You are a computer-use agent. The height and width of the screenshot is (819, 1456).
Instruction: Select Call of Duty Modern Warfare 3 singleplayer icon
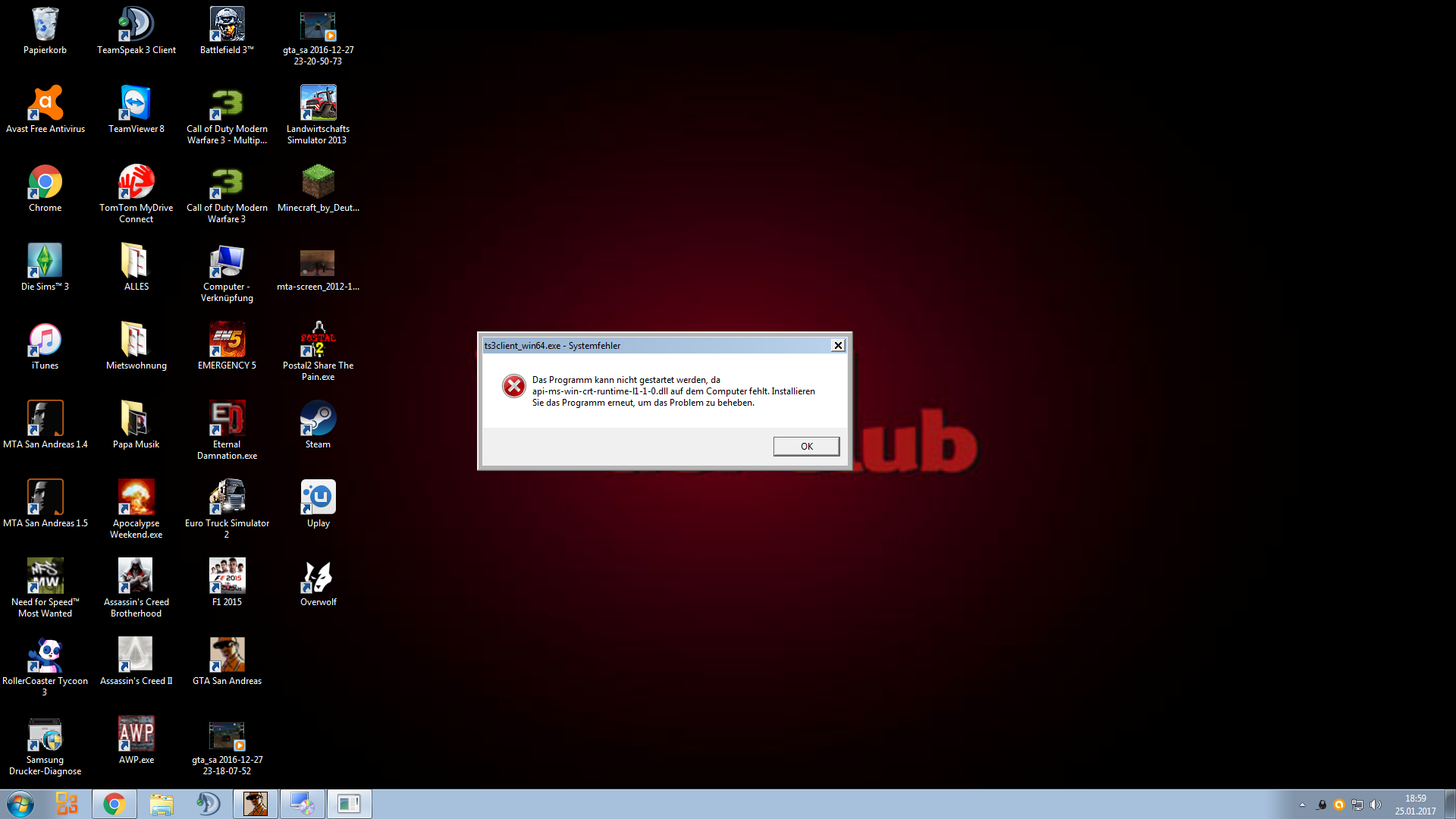(227, 194)
